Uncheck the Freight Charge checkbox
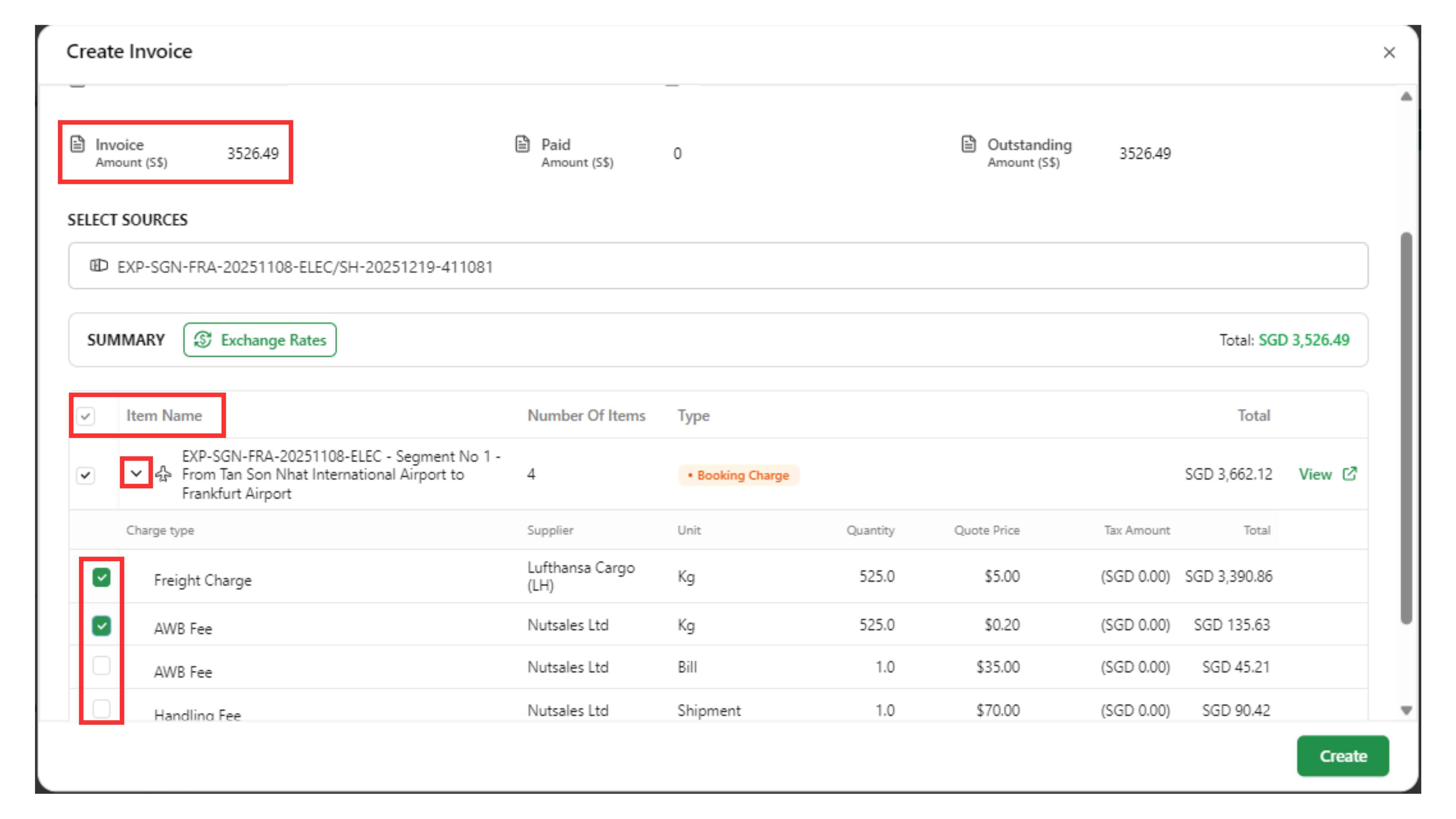Image resolution: width=1456 pixels, height=819 pixels. [102, 578]
